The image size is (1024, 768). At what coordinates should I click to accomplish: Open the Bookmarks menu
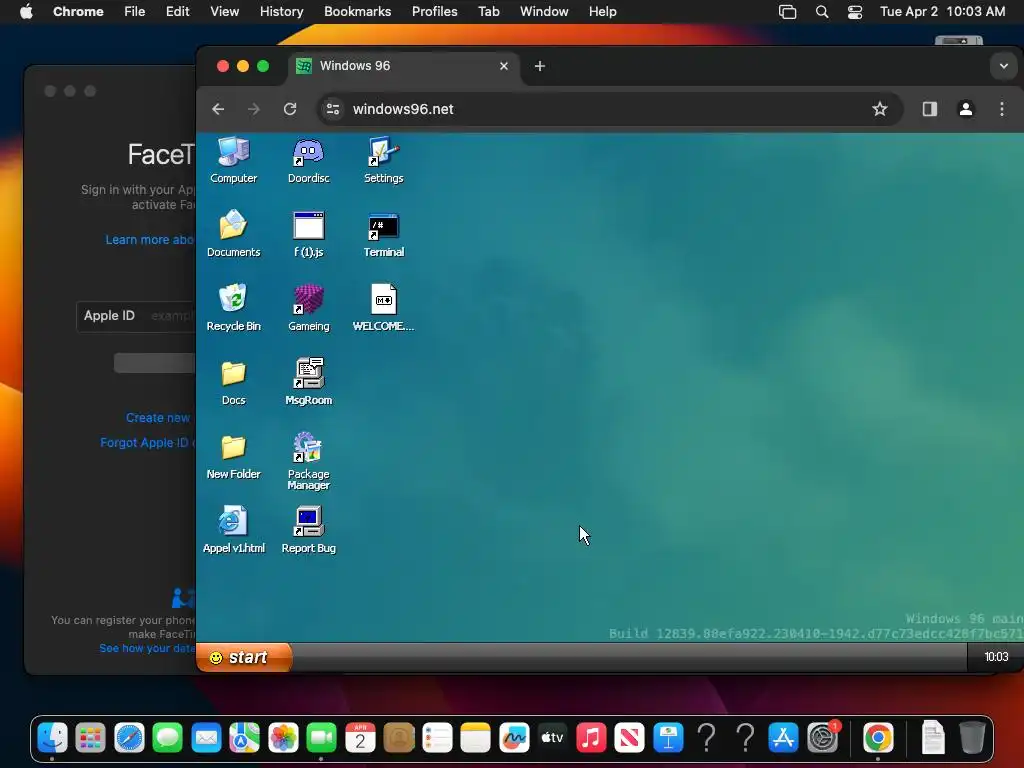[357, 12]
